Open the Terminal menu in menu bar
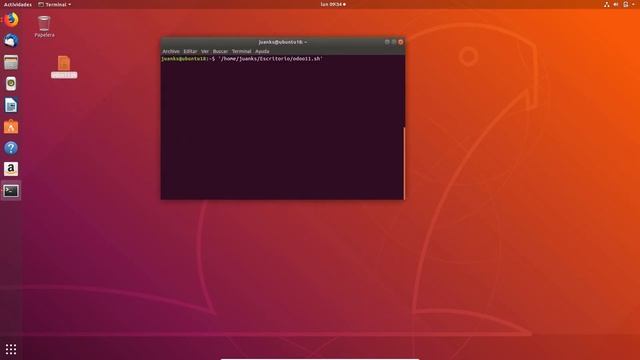This screenshot has width=640, height=360. 241,51
